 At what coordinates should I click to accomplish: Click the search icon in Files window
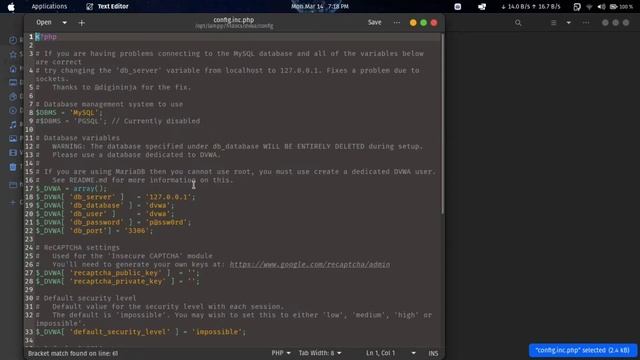tap(518, 23)
